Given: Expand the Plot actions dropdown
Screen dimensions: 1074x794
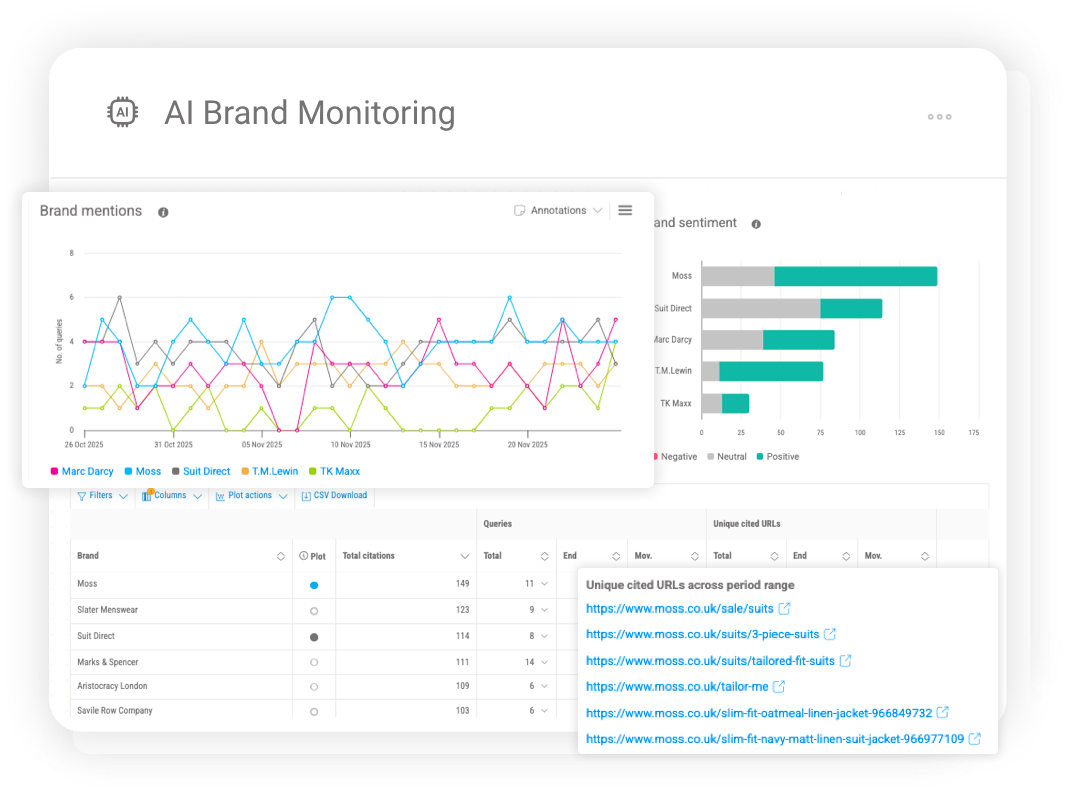Looking at the screenshot, I should click(x=251, y=495).
